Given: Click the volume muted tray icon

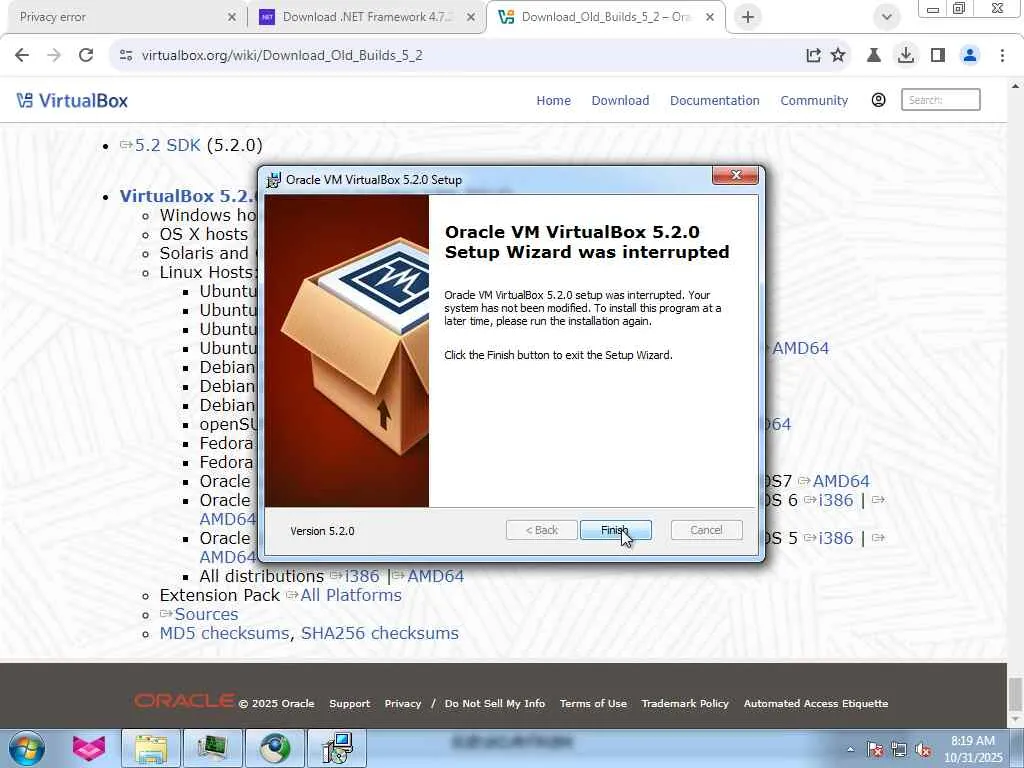Looking at the screenshot, I should (923, 749).
